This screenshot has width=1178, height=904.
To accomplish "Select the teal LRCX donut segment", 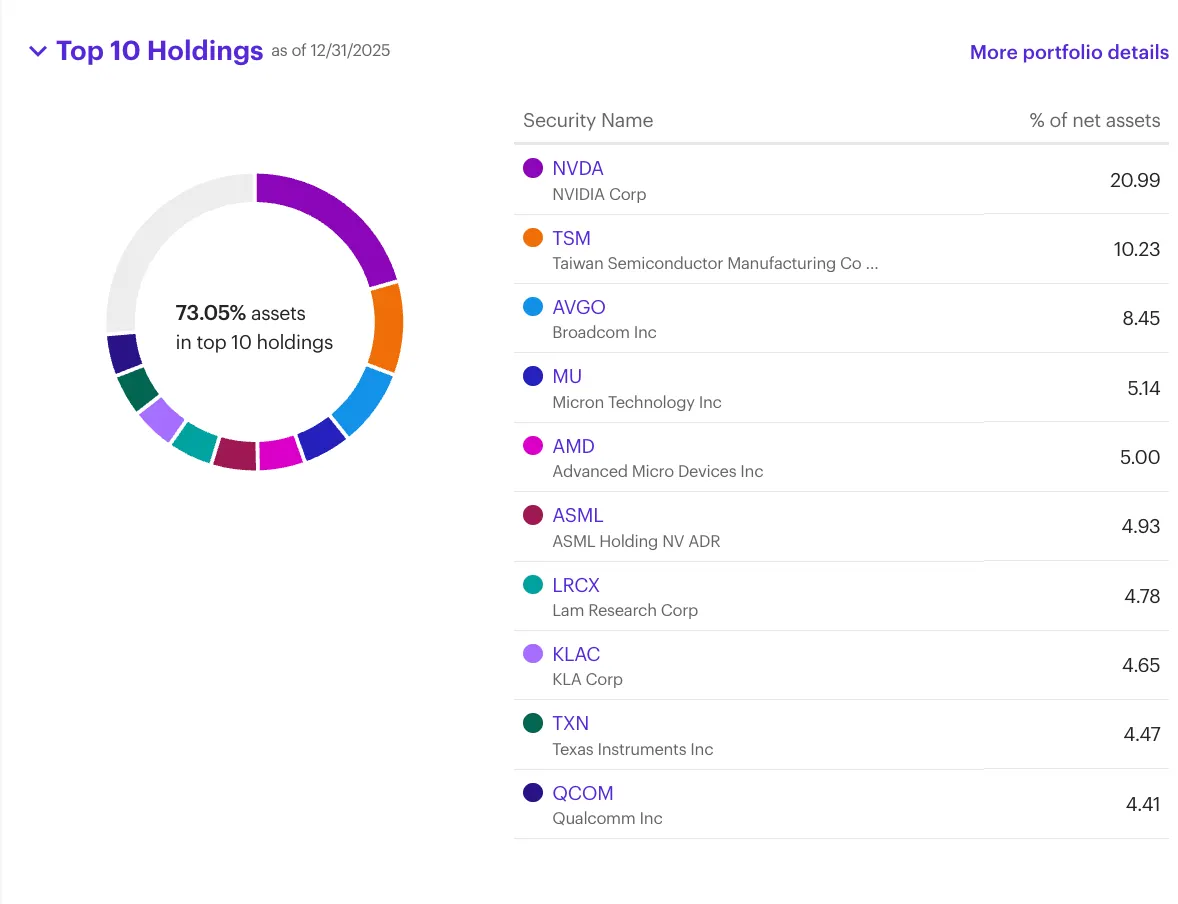I will click(195, 442).
